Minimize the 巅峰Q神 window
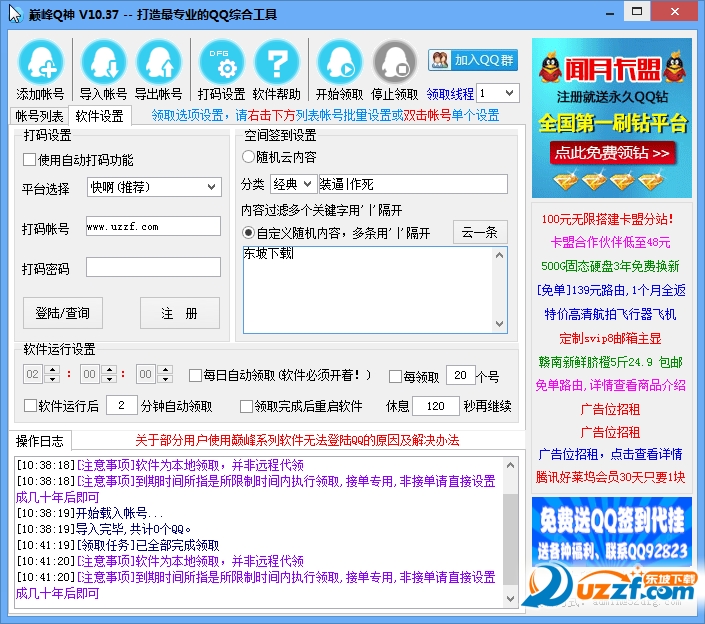 (610, 13)
